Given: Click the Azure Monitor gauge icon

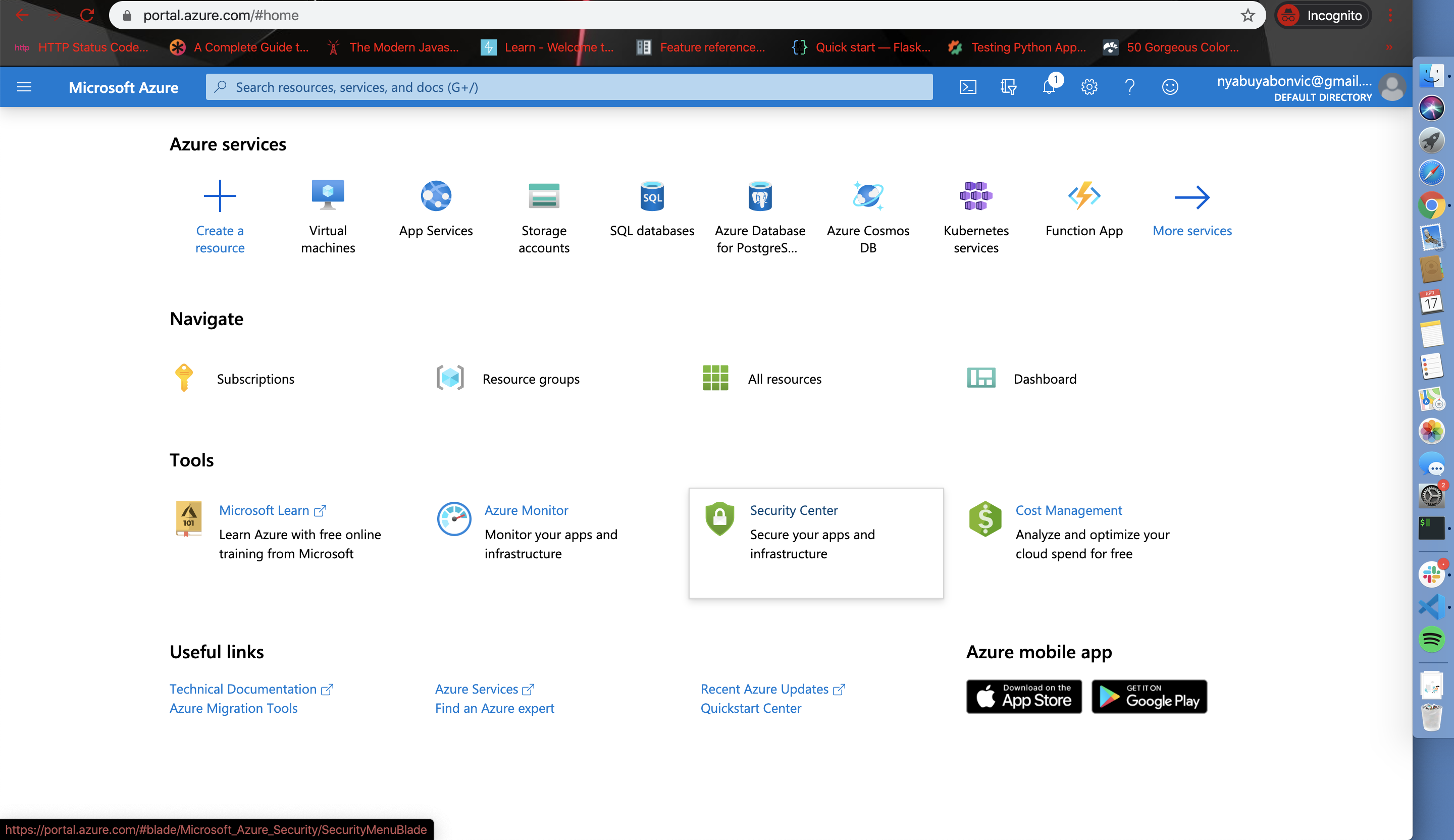Looking at the screenshot, I should [x=454, y=518].
